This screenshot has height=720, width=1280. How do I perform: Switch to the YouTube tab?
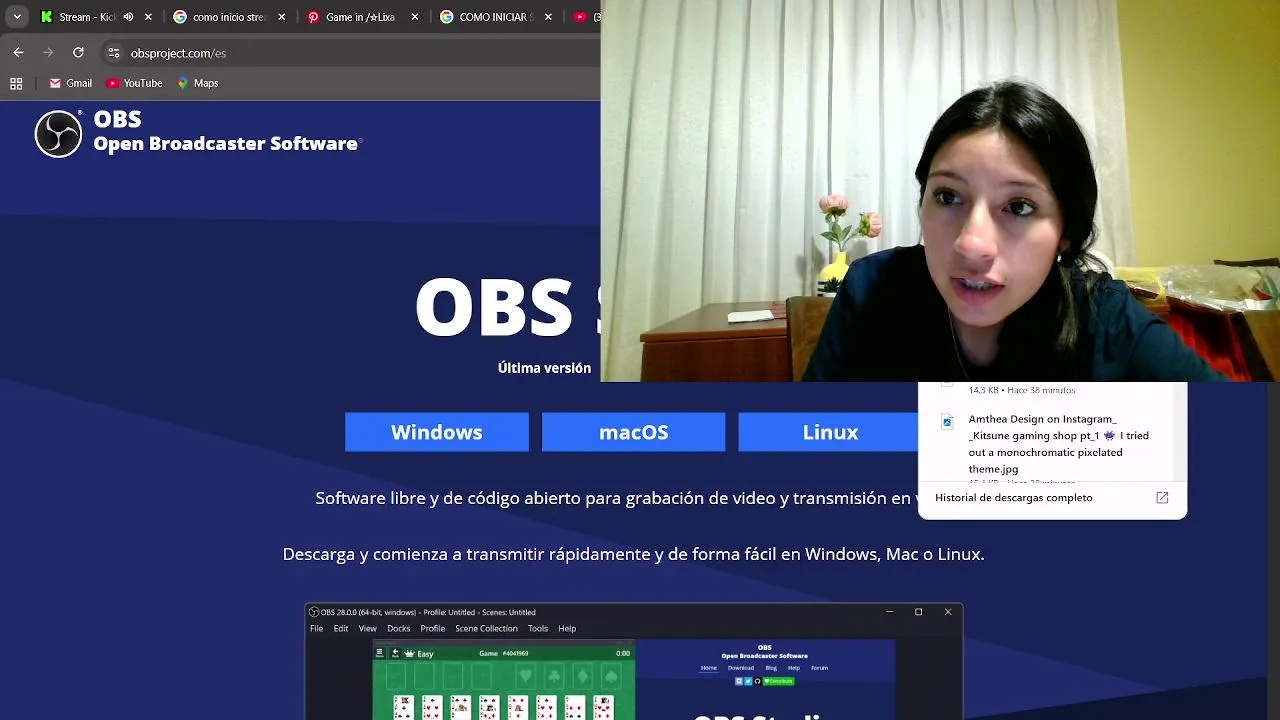coord(584,17)
